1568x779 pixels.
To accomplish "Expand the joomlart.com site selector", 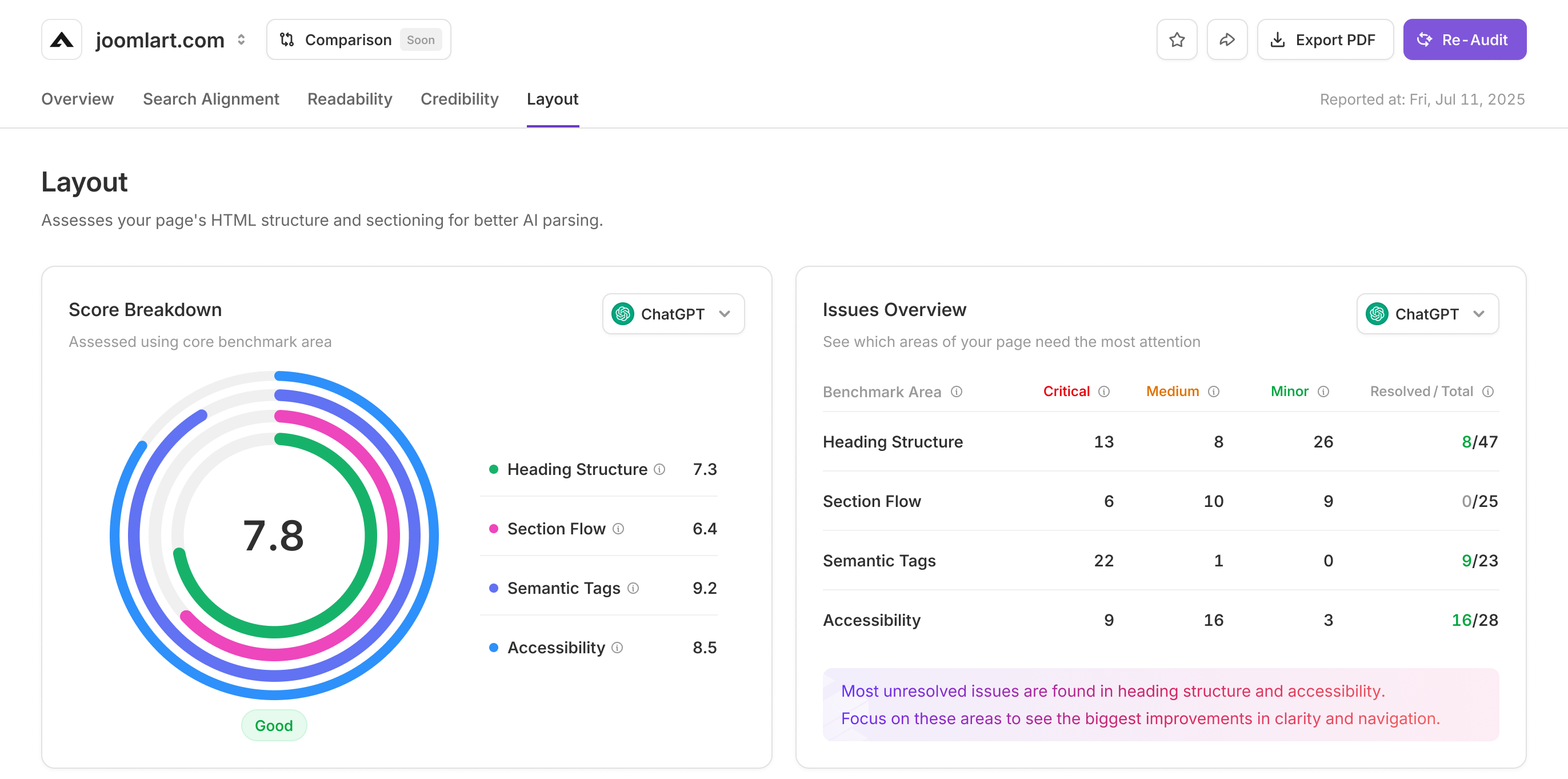I will point(241,39).
